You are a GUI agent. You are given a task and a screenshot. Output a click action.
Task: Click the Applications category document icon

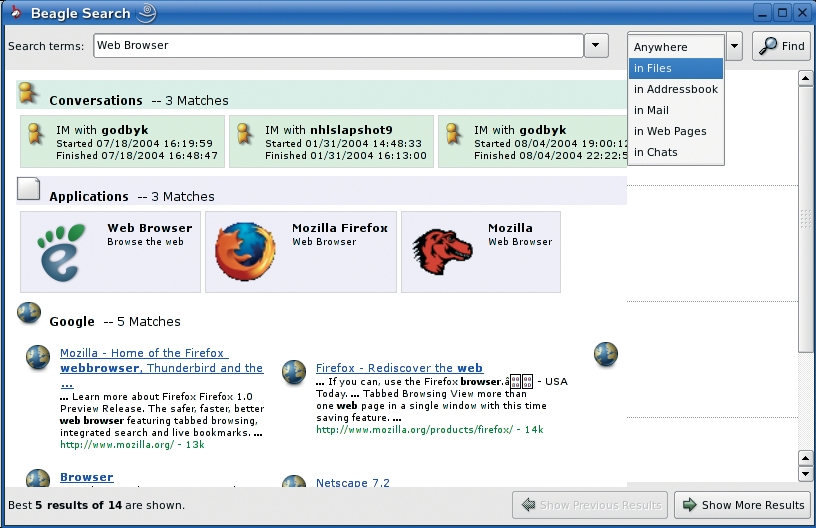click(29, 189)
